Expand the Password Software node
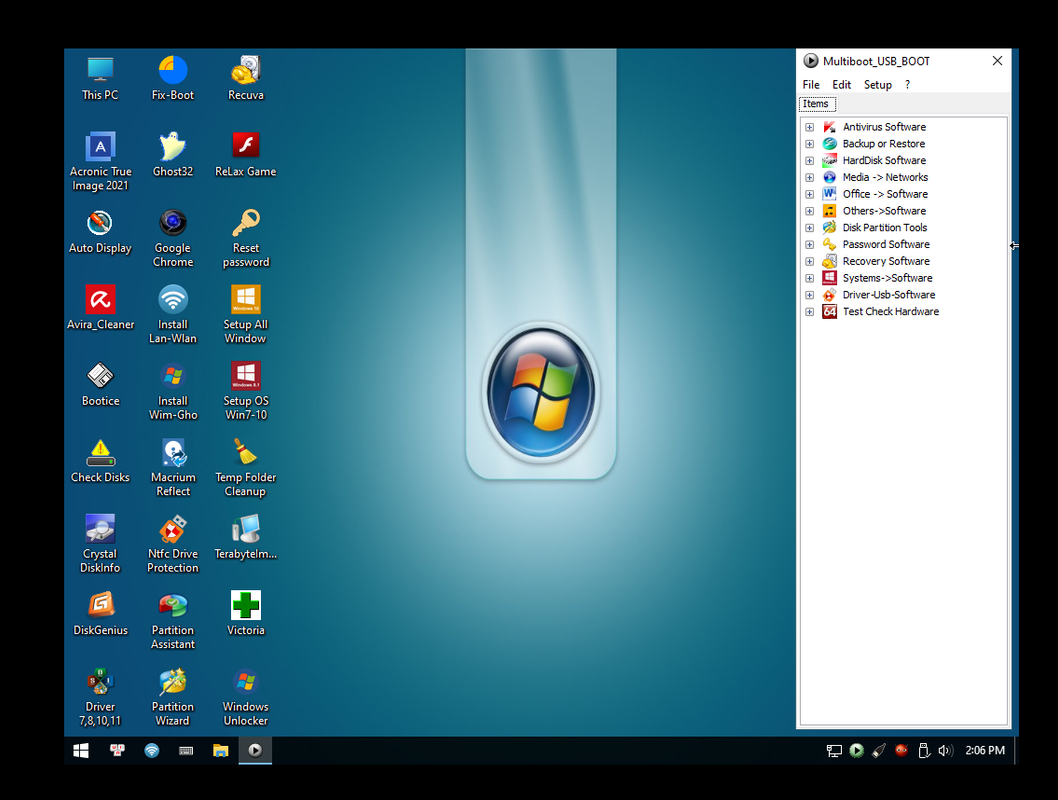 coord(810,245)
